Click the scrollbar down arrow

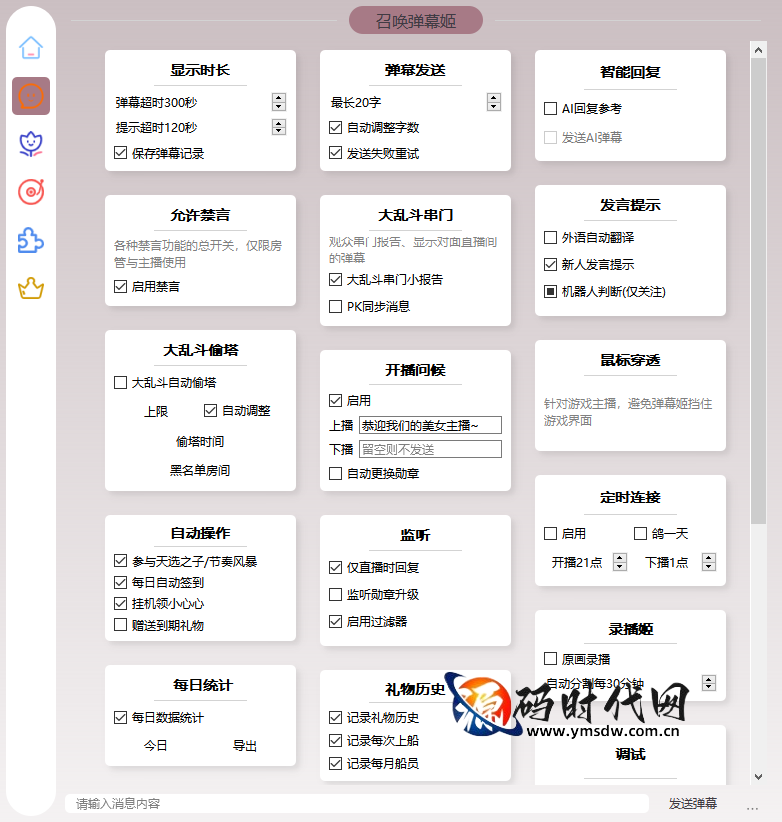point(758,776)
